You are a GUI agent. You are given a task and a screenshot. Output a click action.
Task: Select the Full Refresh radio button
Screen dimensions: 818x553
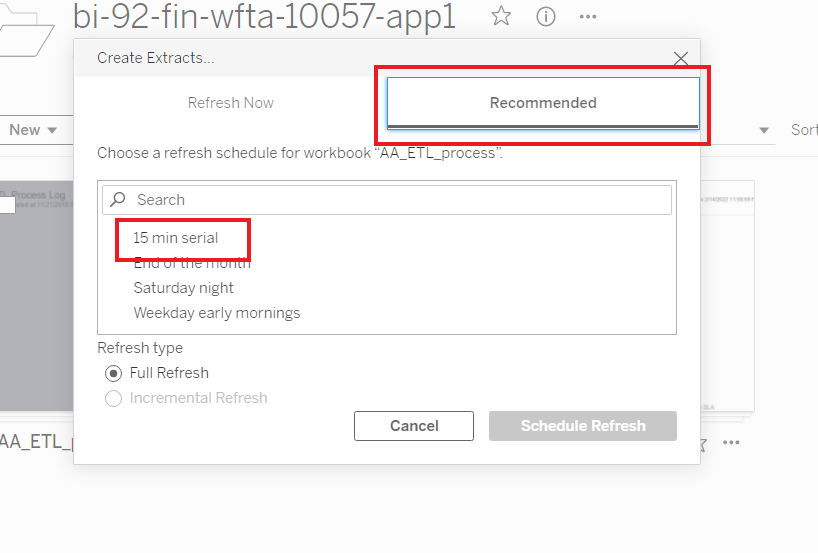click(113, 374)
